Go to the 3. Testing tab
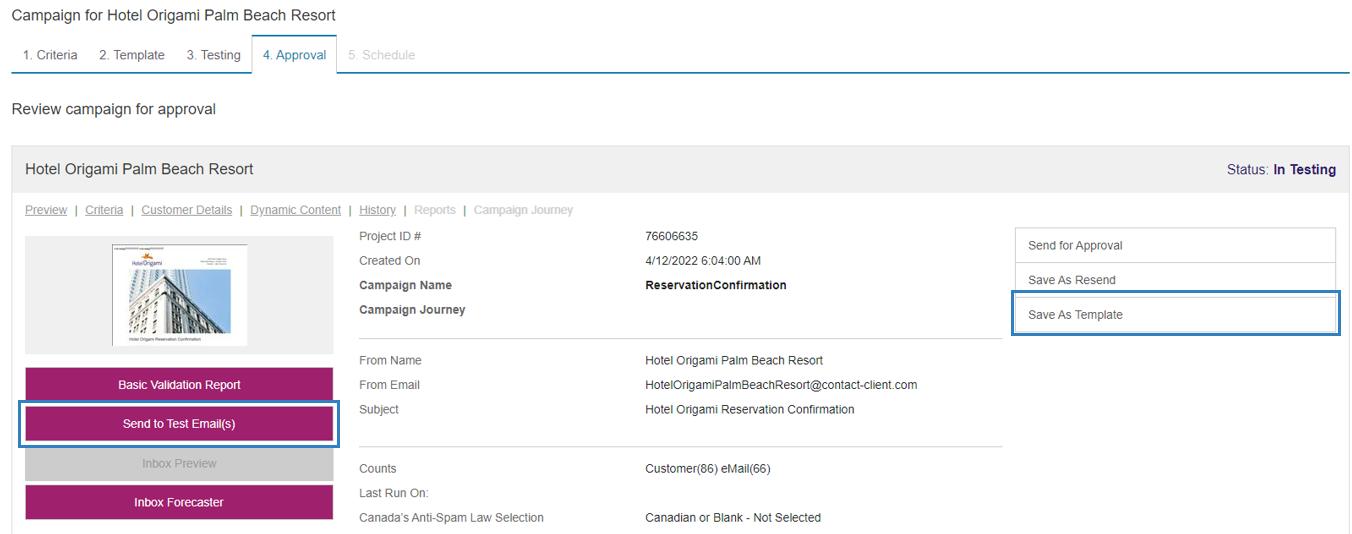Screen dimensions: 1352x534 213,55
